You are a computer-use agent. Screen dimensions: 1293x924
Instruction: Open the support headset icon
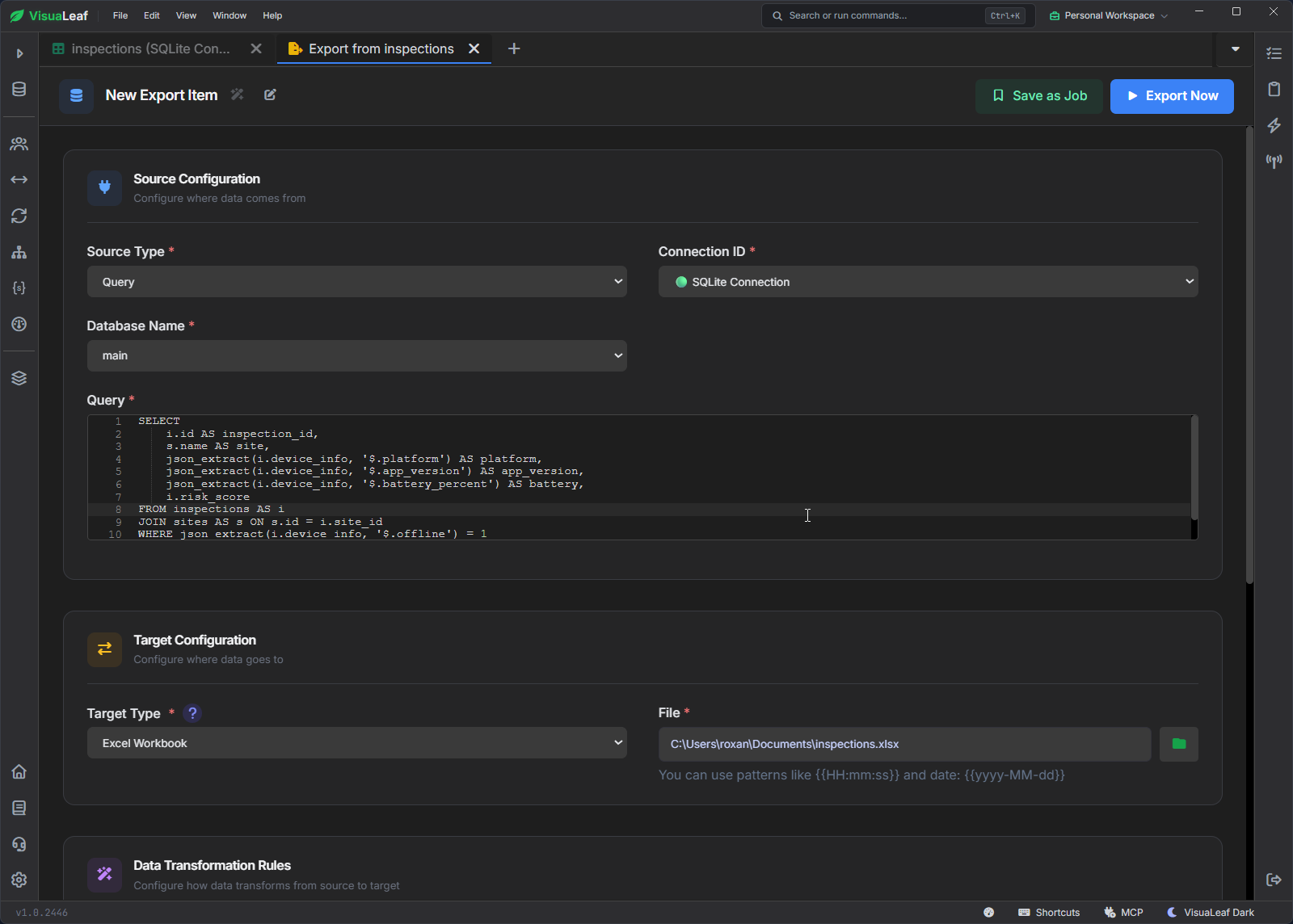tap(19, 844)
